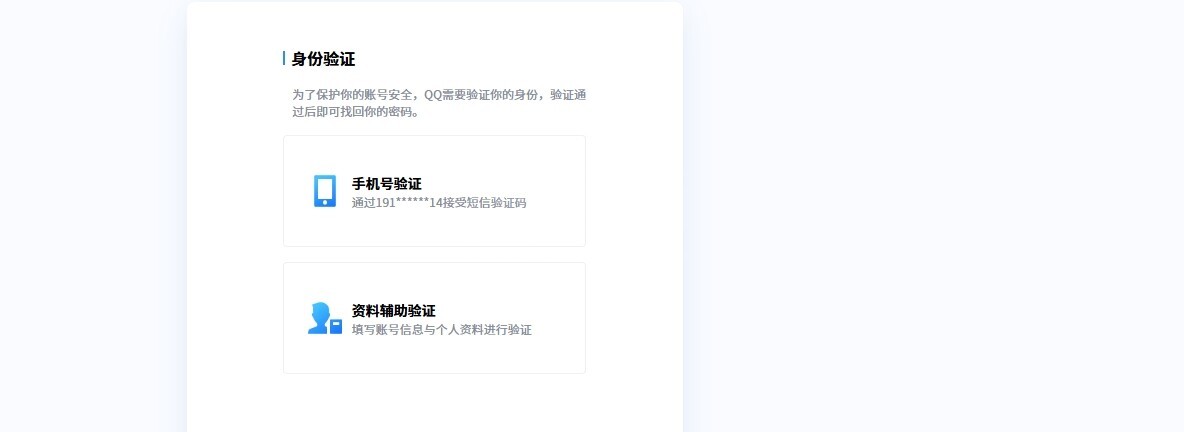
Task: Select the 手机号验证 option title
Action: coord(387,184)
